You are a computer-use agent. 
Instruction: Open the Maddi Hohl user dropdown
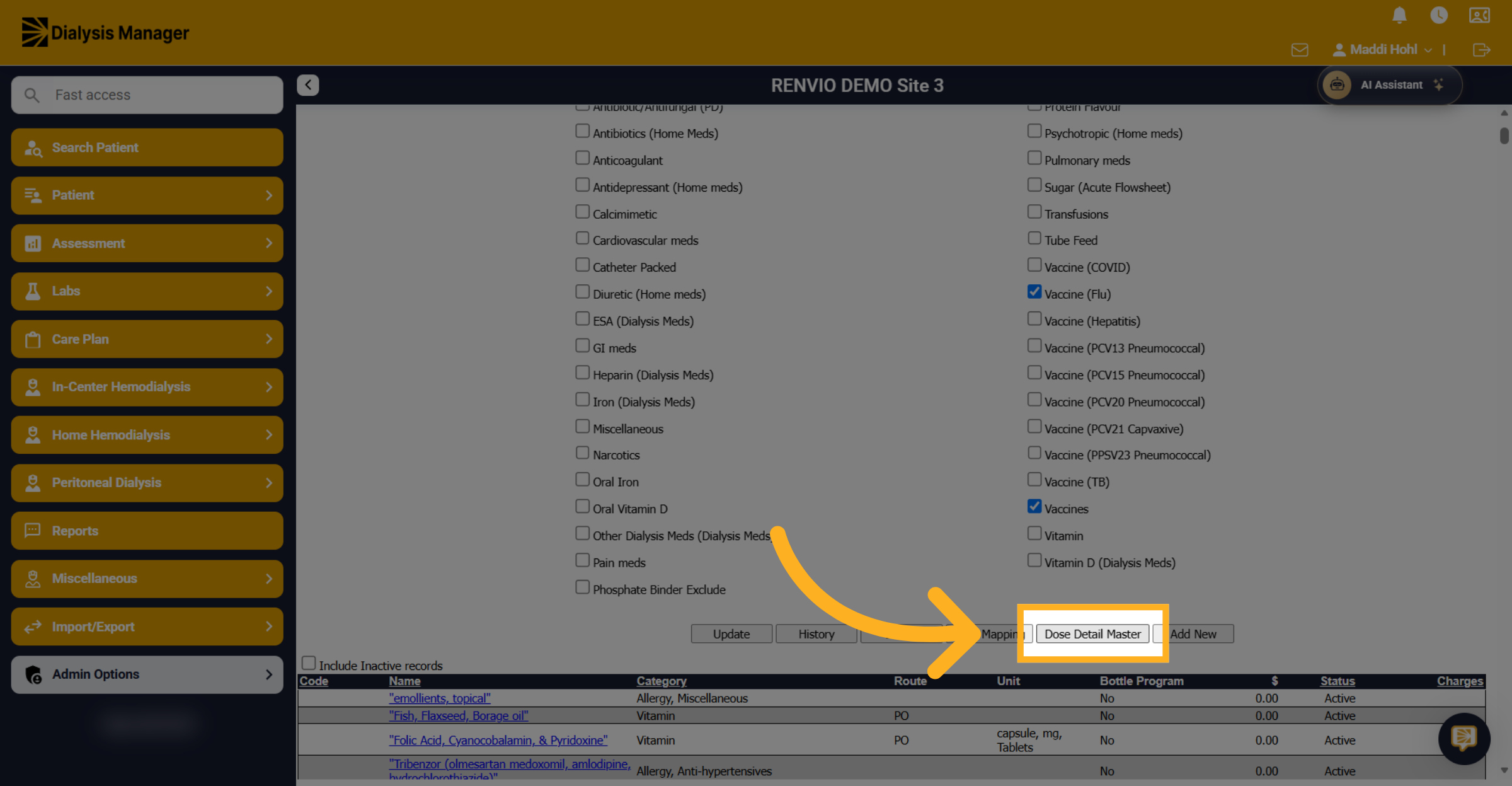coord(1383,50)
